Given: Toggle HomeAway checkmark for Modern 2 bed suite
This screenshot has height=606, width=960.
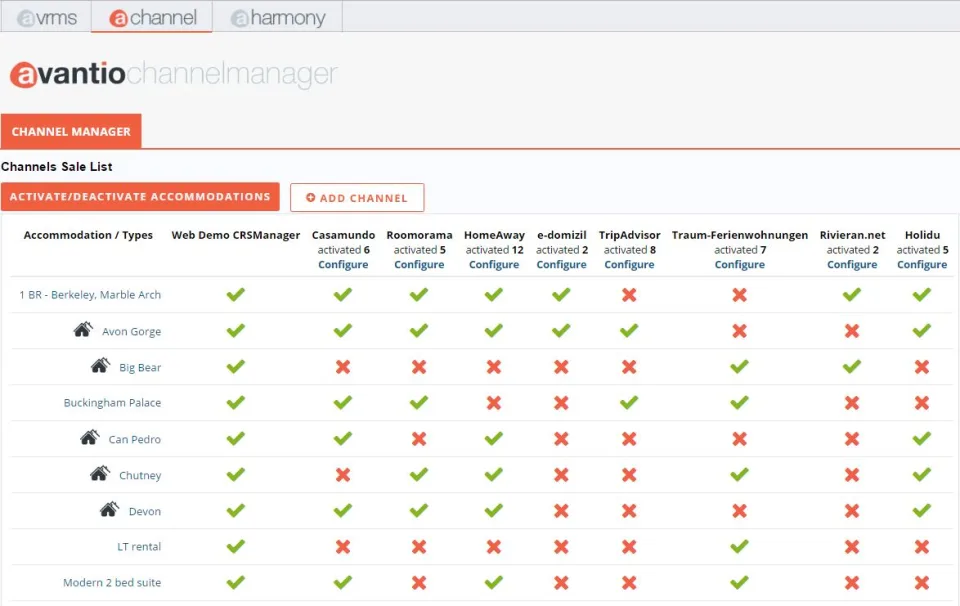Looking at the screenshot, I should 494,582.
